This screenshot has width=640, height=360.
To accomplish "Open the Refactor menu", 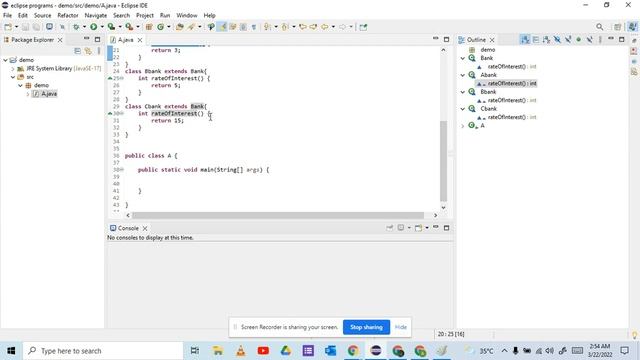I will click(68, 16).
